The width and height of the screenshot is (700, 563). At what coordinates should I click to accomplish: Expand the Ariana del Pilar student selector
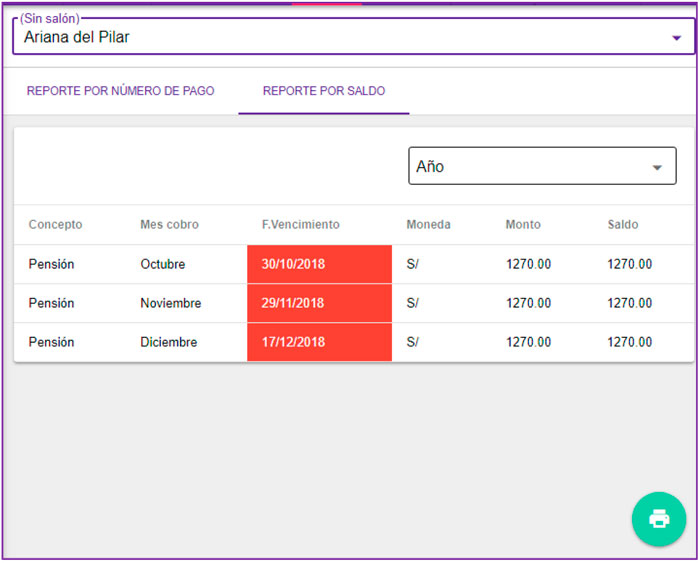(348, 38)
